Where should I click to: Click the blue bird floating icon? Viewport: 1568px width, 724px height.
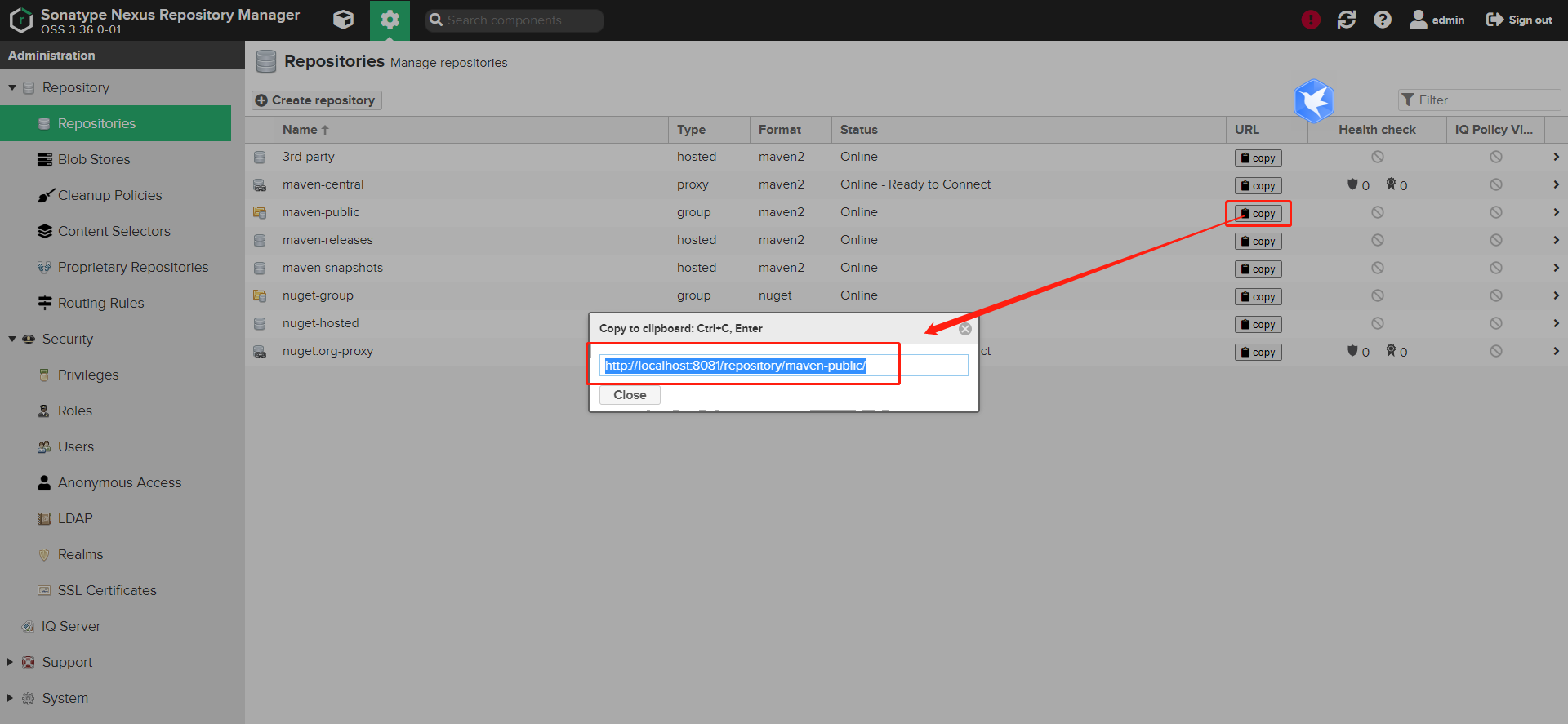(1314, 101)
